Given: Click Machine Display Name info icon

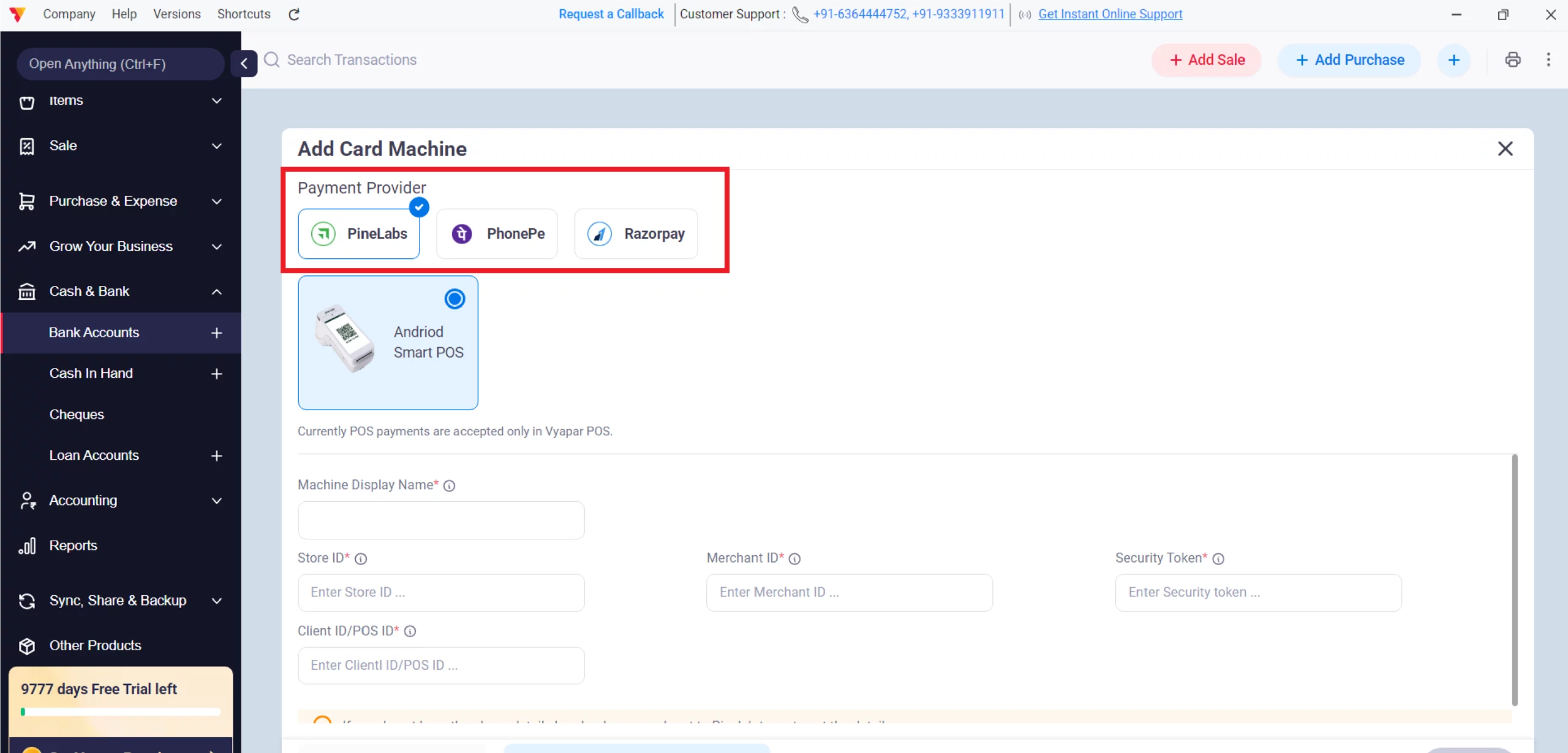Looking at the screenshot, I should point(449,485).
